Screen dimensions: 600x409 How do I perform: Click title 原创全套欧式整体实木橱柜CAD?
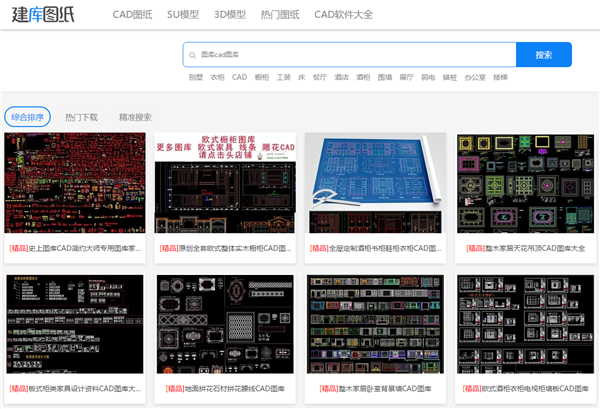click(x=225, y=248)
